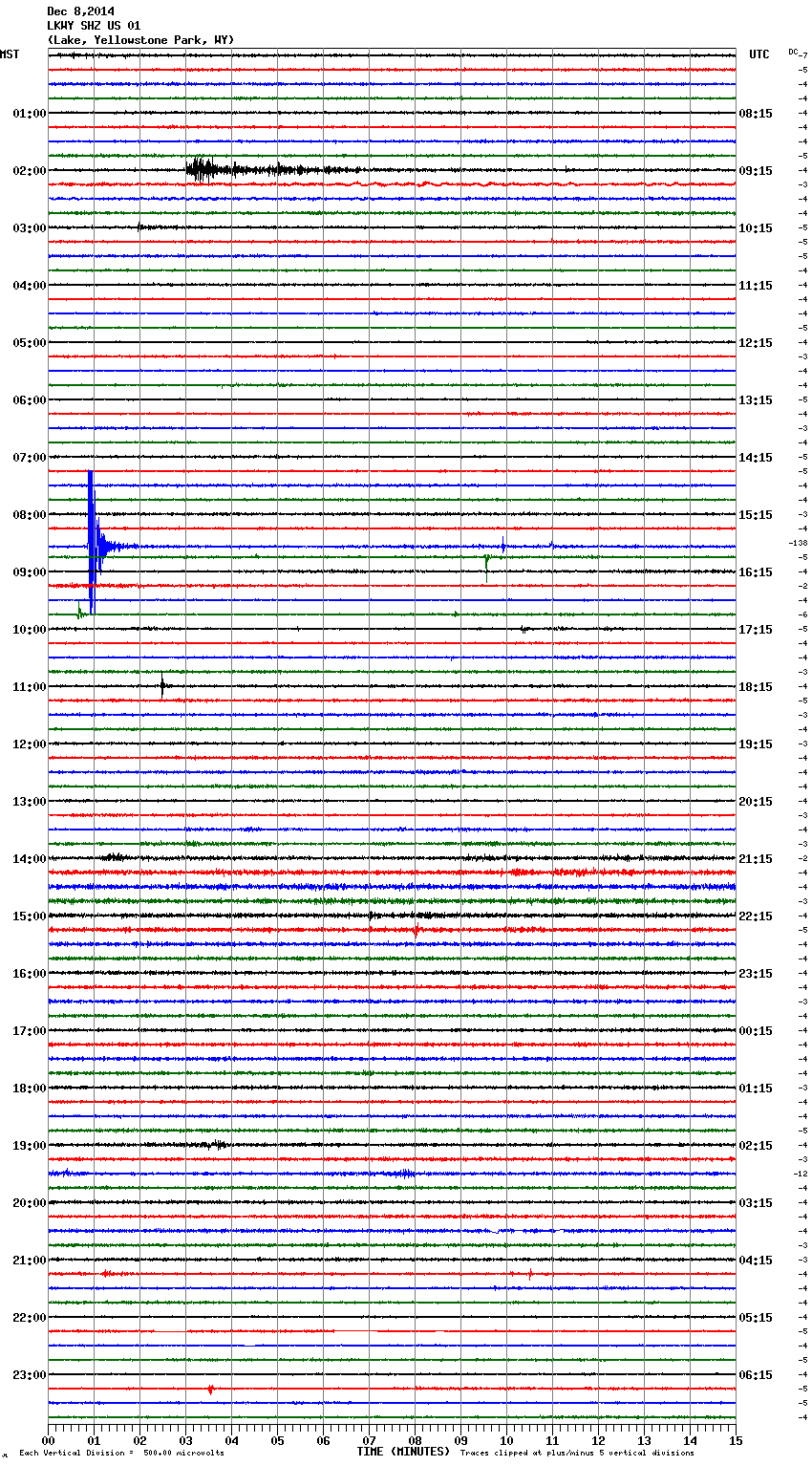This screenshot has width=812, height=1466.
Task: Select the 01:00 MST row label
Action: pyautogui.click(x=30, y=114)
